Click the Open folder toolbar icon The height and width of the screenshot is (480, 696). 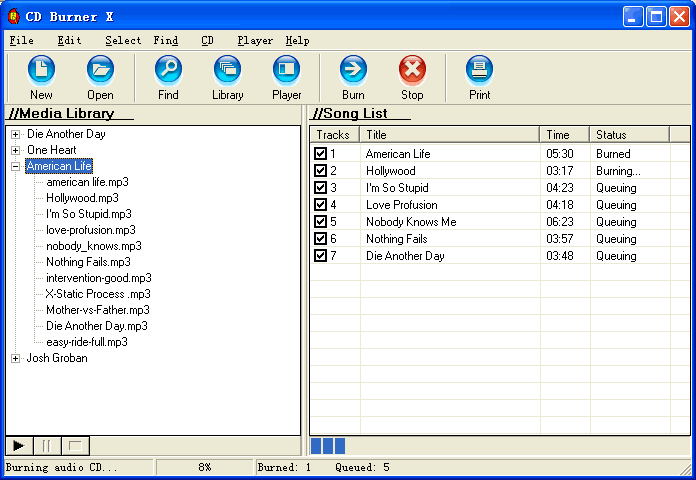tap(100, 70)
